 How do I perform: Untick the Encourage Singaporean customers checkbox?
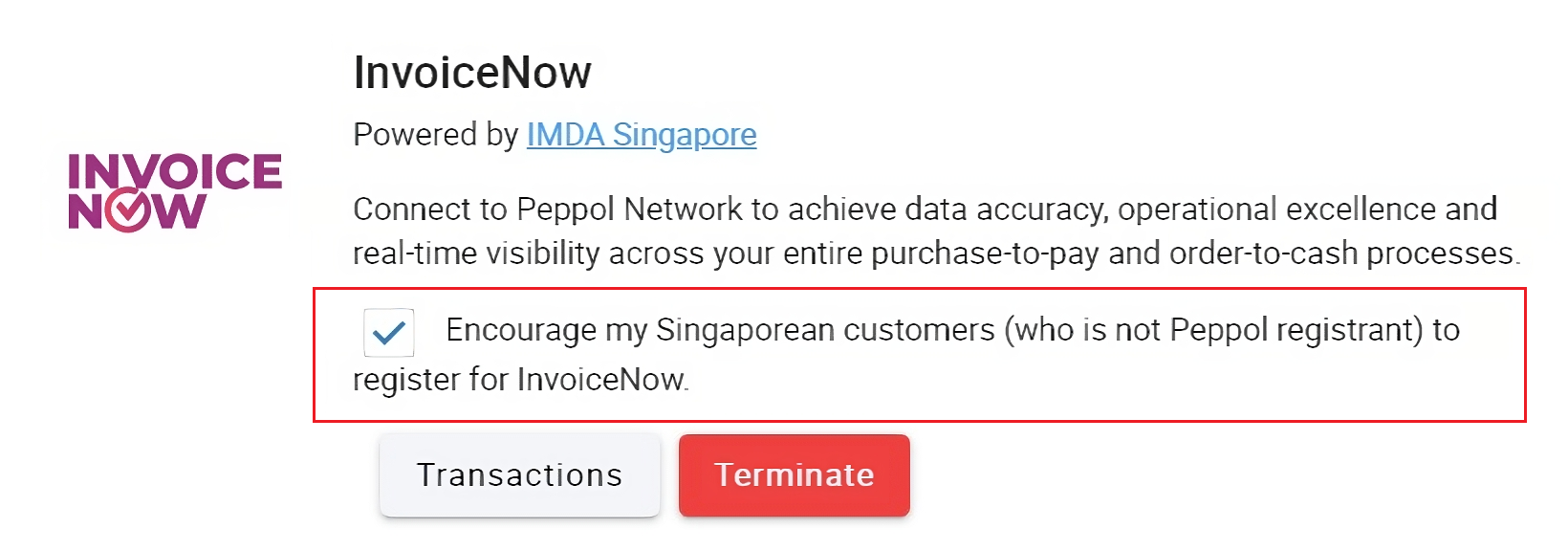(389, 333)
